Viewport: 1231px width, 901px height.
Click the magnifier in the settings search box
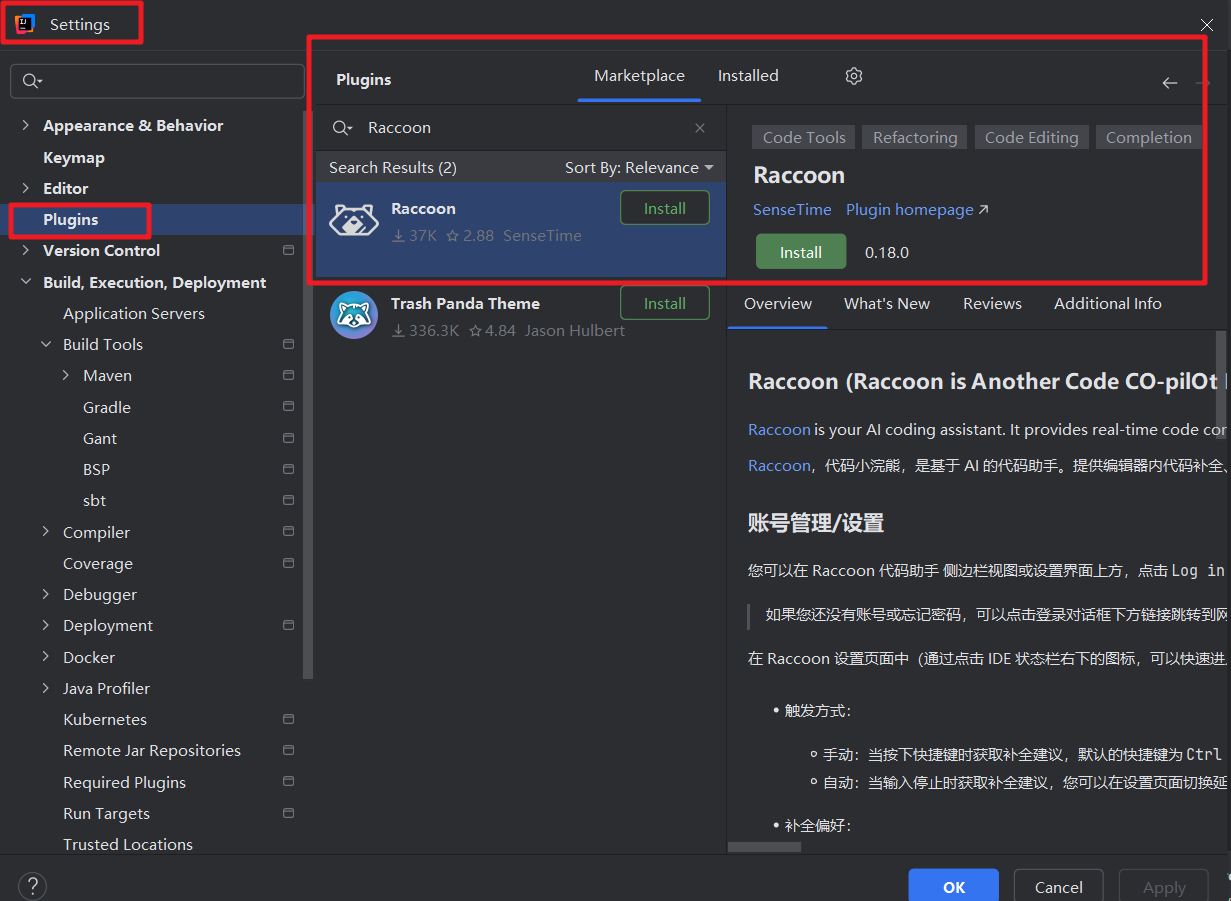[x=33, y=81]
